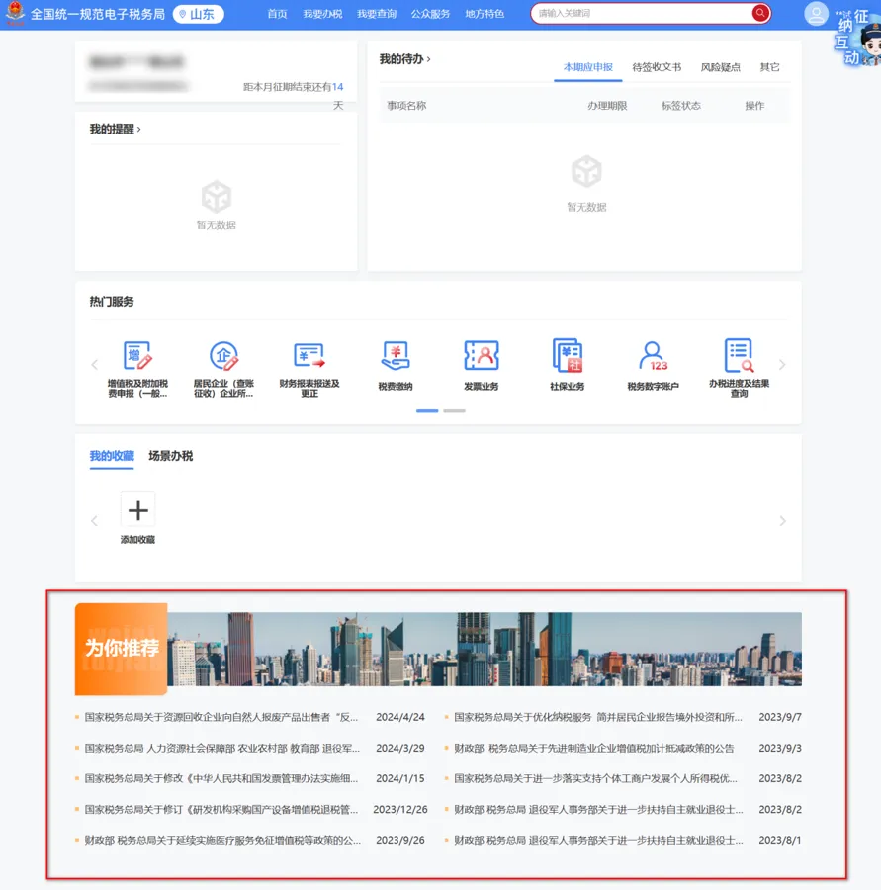This screenshot has height=892, width=882.
Task: Click the 操作 column header
Action: [755, 106]
